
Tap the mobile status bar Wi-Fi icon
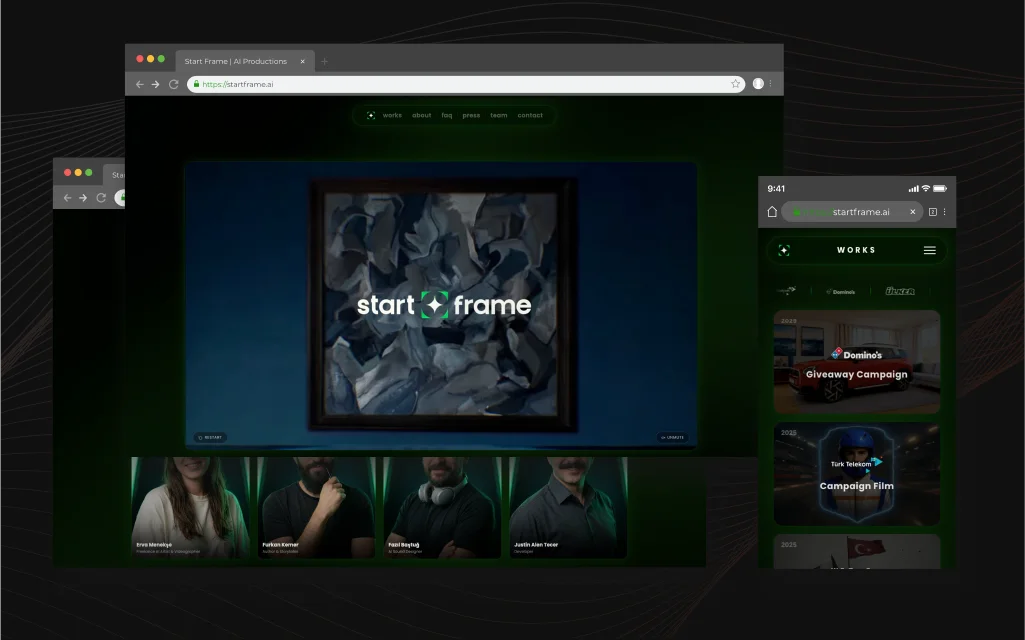tap(926, 188)
